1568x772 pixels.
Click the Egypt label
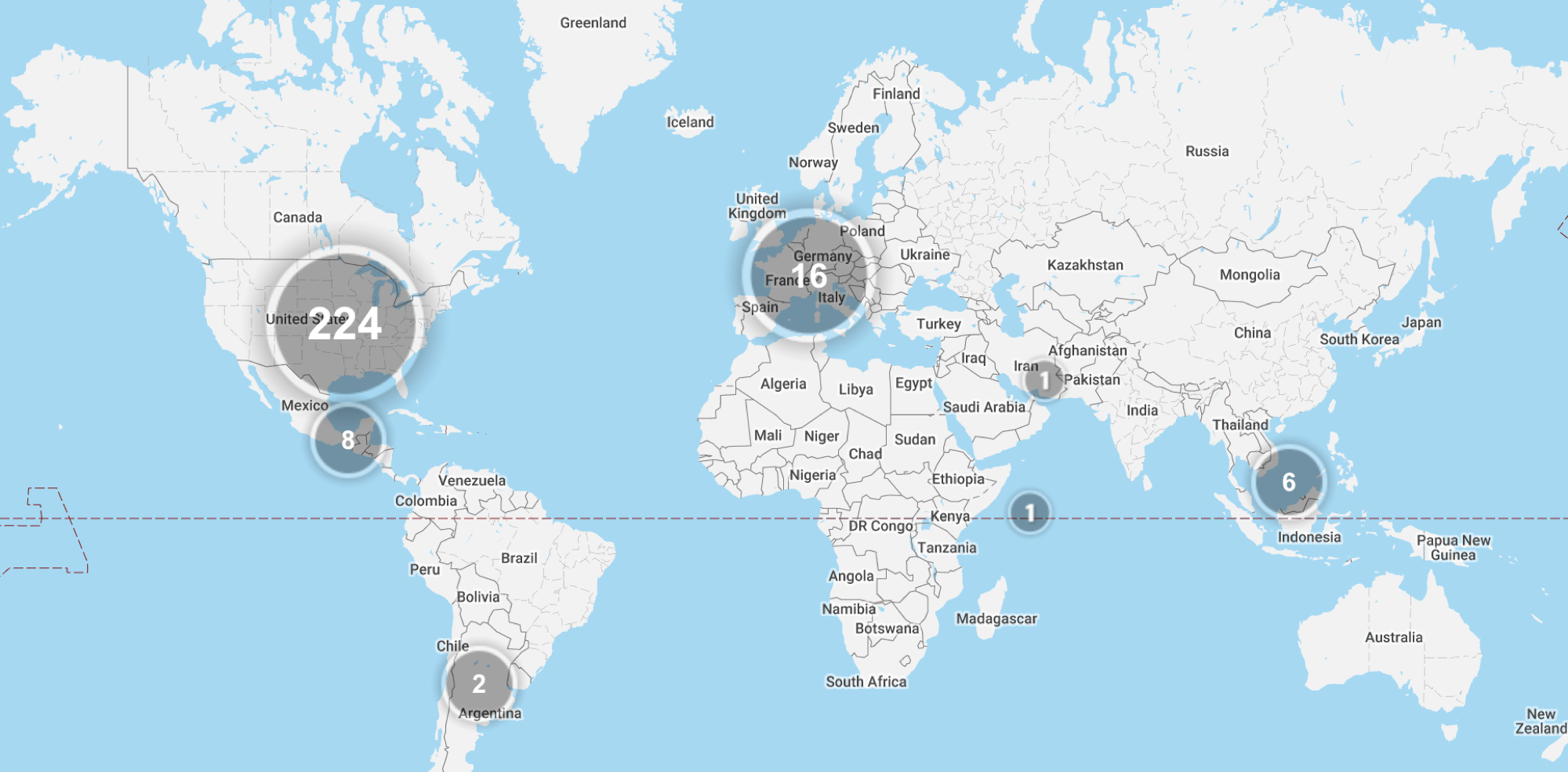tap(913, 383)
